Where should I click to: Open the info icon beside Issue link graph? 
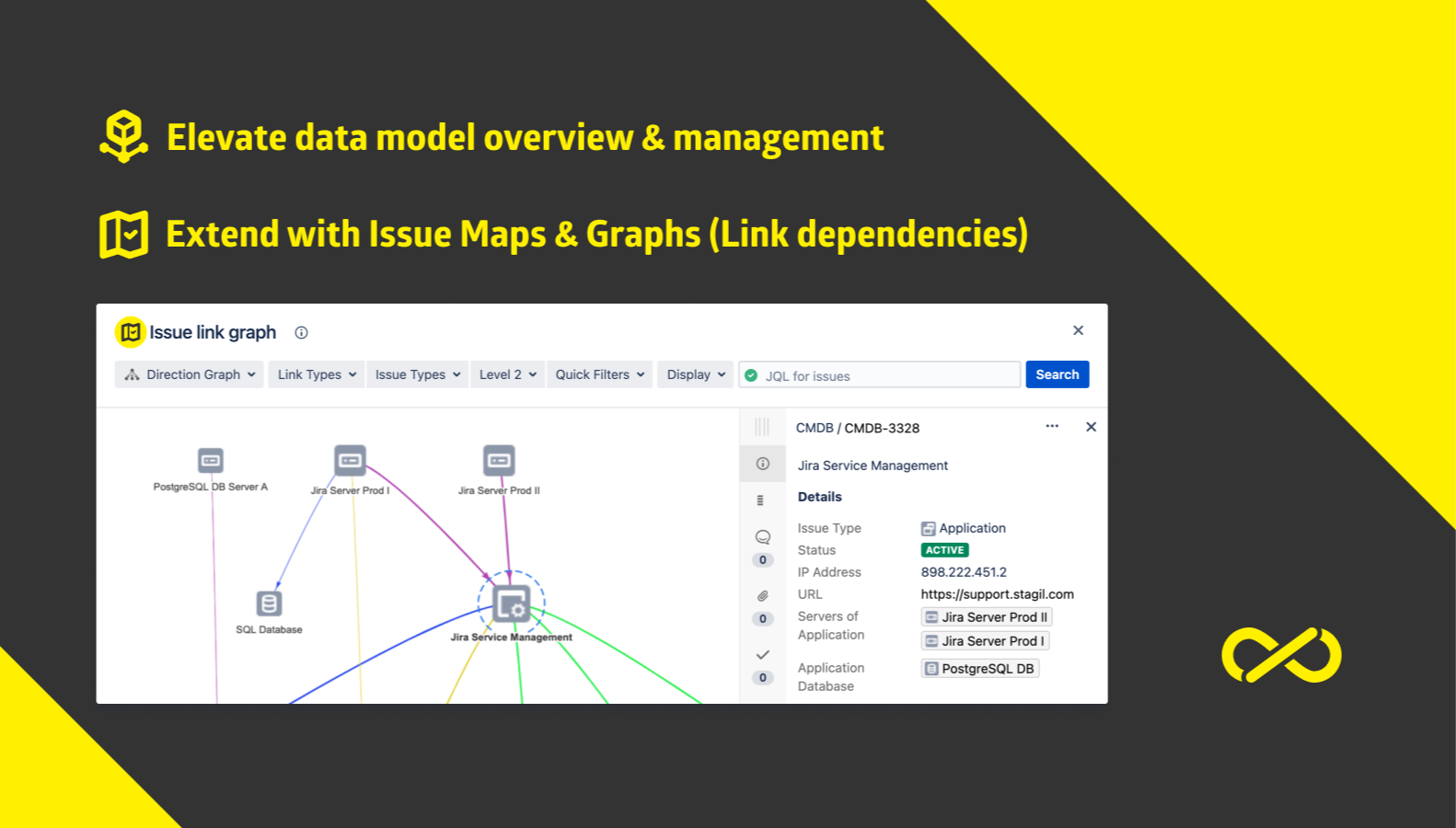301,333
